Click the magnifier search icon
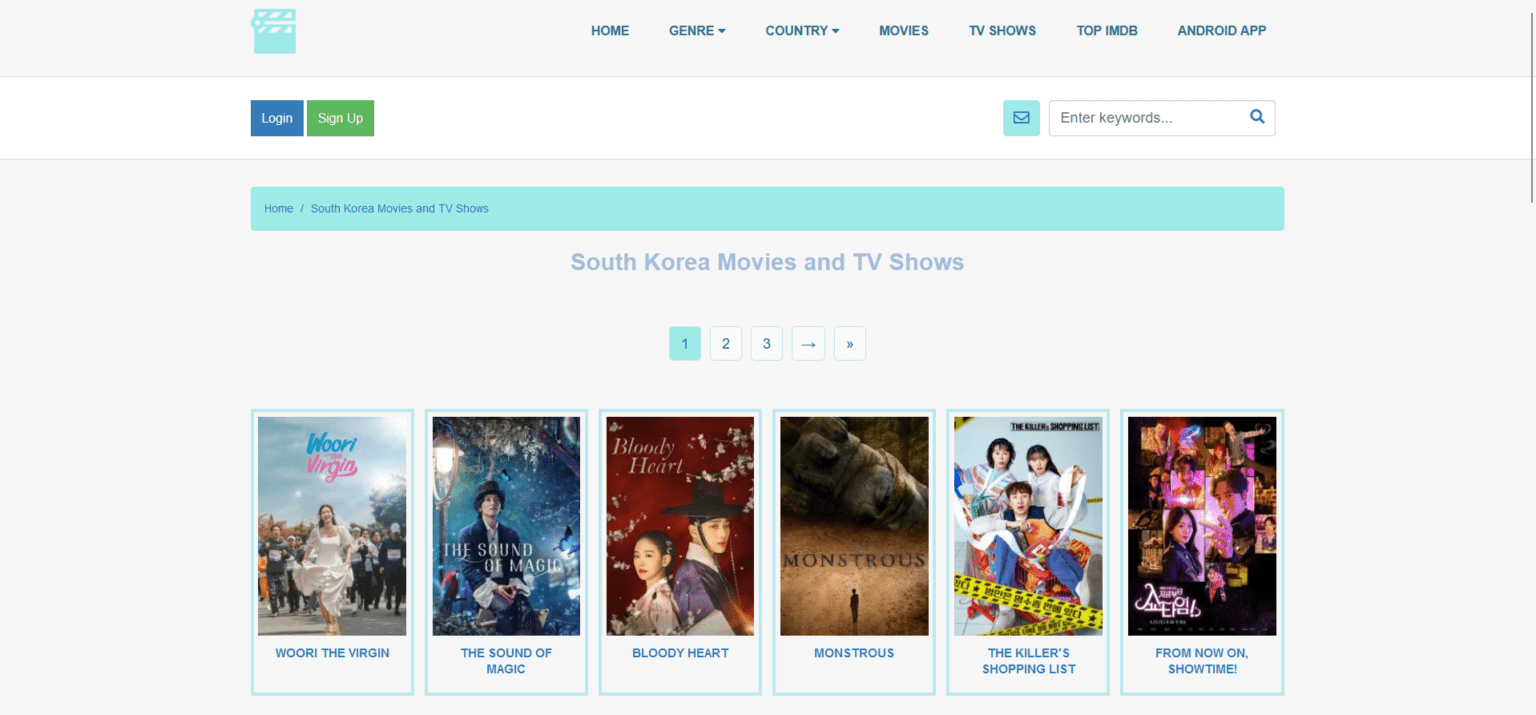 coord(1257,117)
